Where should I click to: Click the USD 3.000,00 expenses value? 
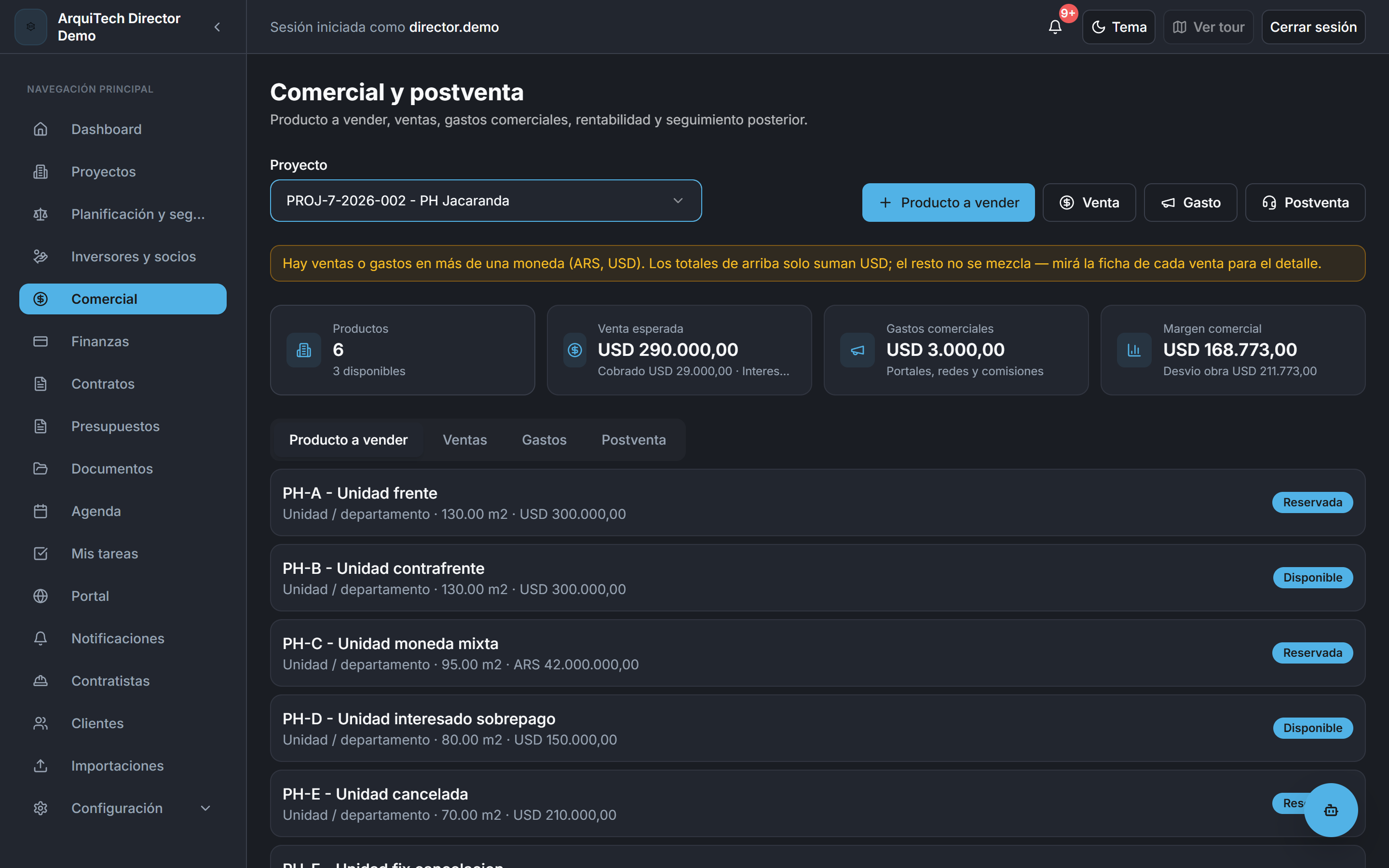pyautogui.click(x=945, y=350)
